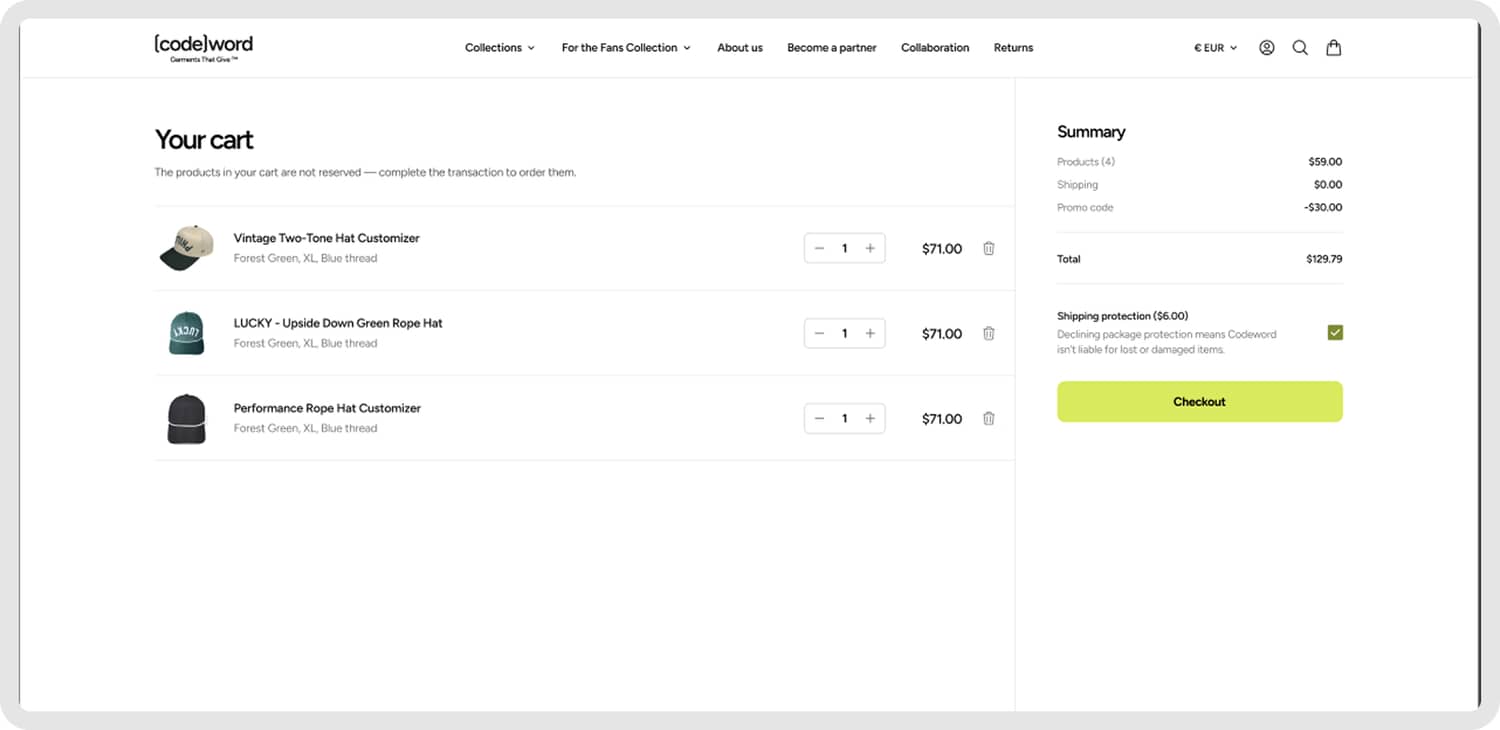Screen dimensions: 1500x730
Task: Open Performance Rope Hat Customizer product link
Action: click(327, 408)
